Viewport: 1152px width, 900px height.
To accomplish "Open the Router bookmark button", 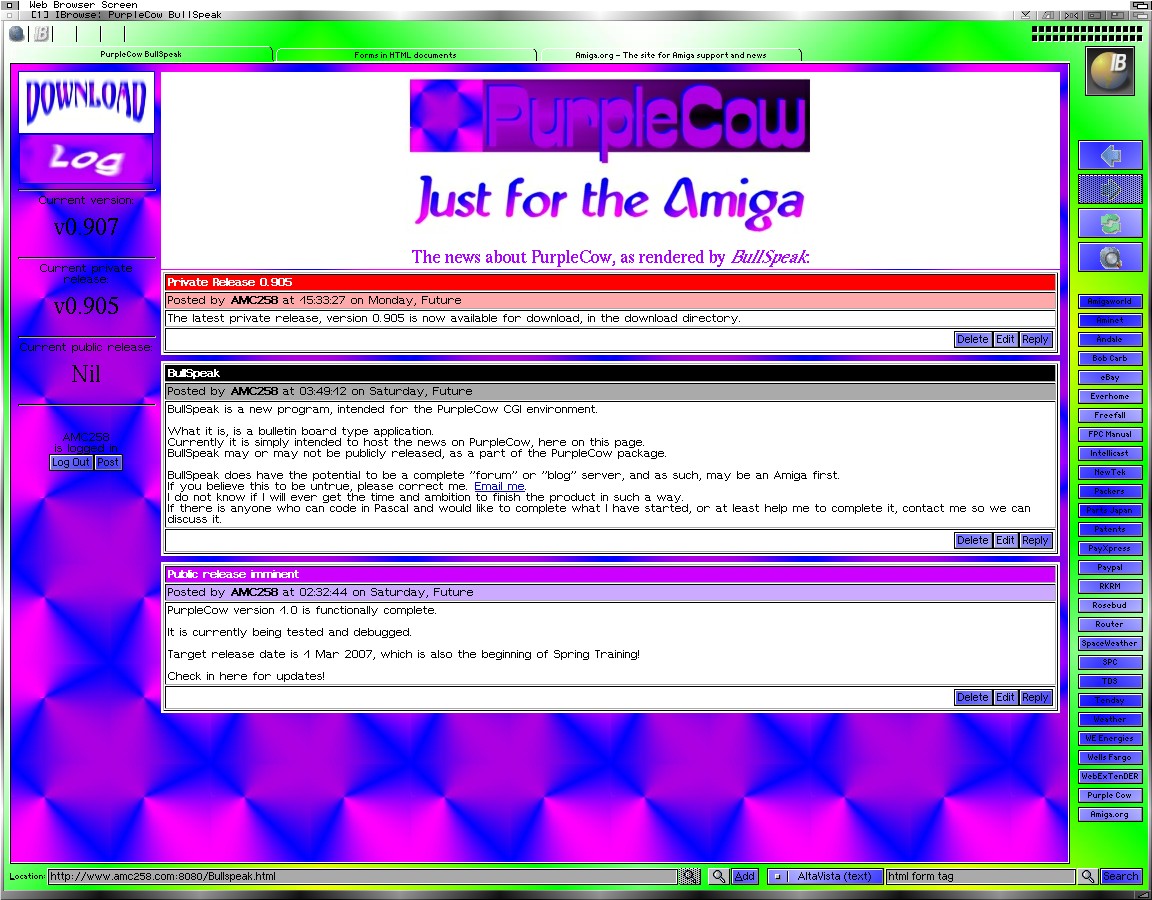I will click(x=1109, y=624).
